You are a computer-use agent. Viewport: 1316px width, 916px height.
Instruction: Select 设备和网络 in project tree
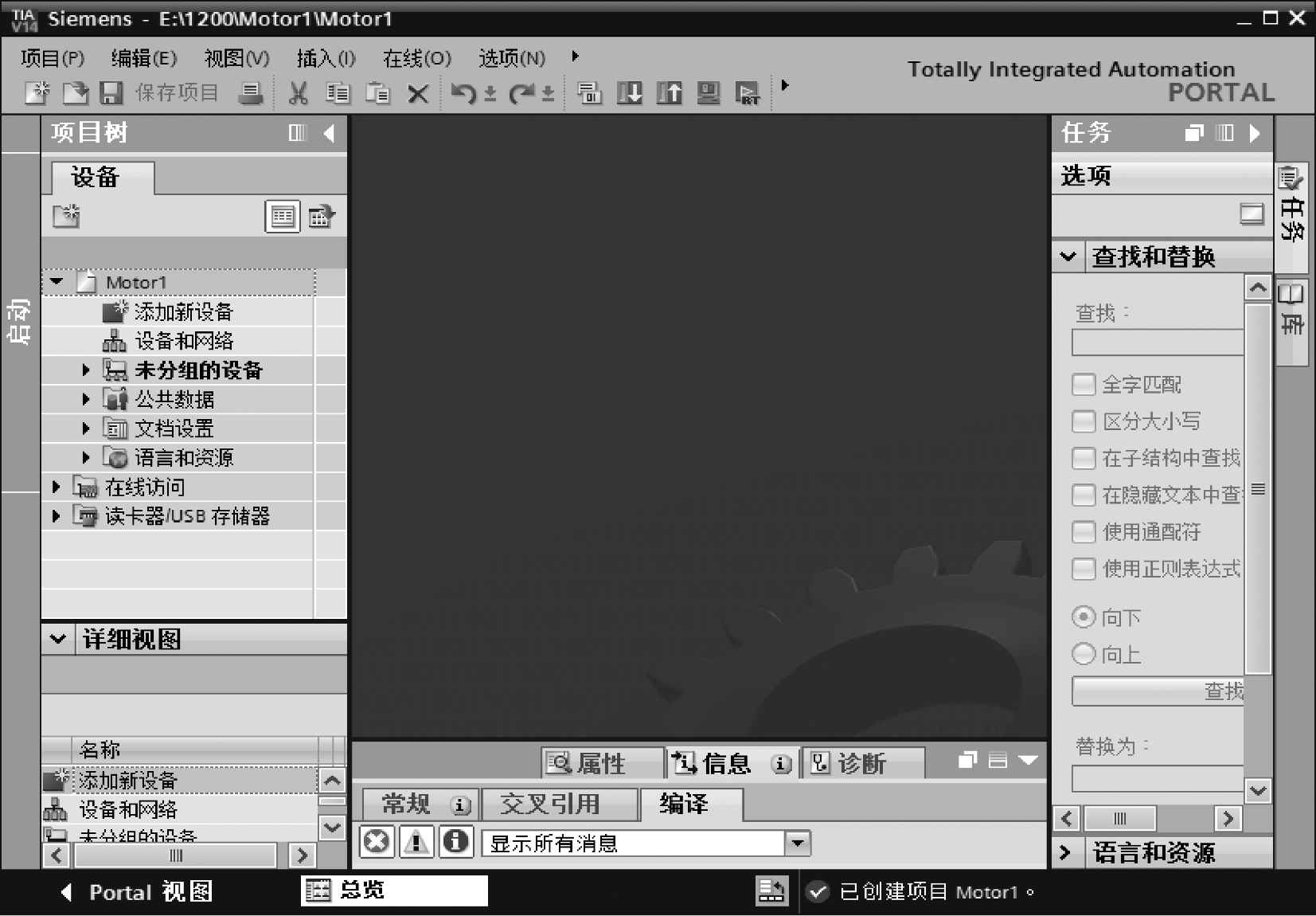184,341
